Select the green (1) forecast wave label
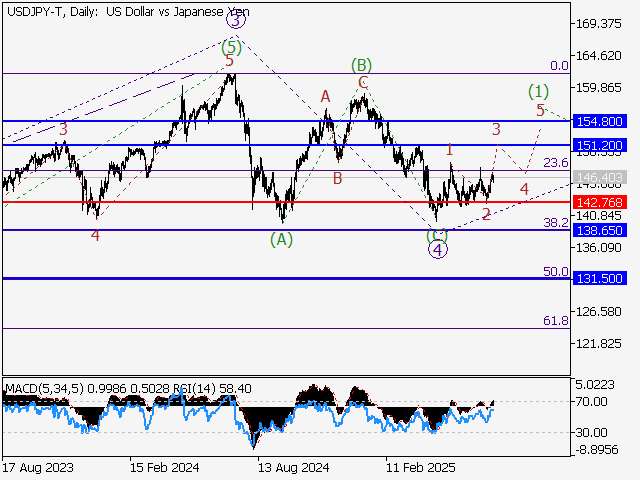 [538, 91]
